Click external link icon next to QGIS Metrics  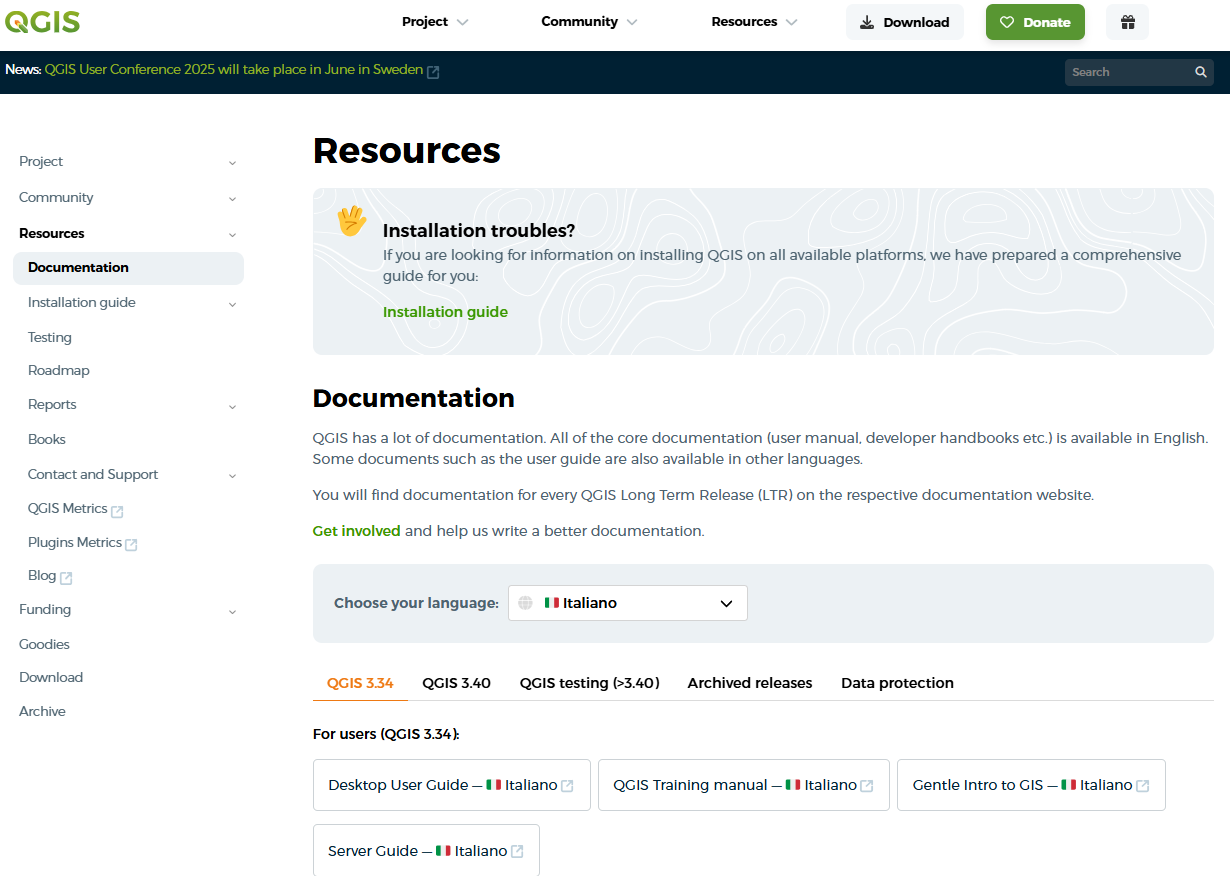click(x=117, y=511)
